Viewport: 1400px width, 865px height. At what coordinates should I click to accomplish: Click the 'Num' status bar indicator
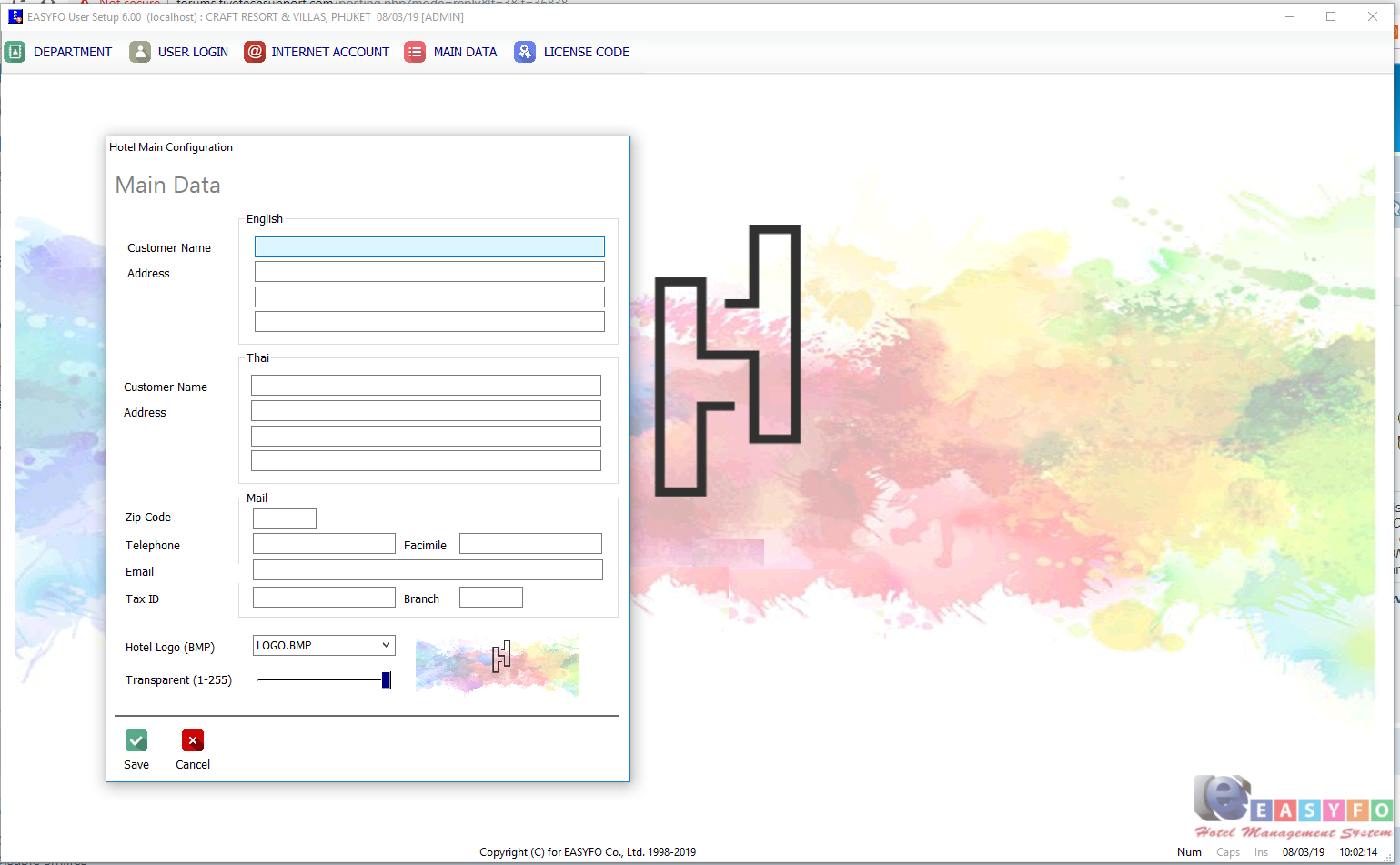1189,852
